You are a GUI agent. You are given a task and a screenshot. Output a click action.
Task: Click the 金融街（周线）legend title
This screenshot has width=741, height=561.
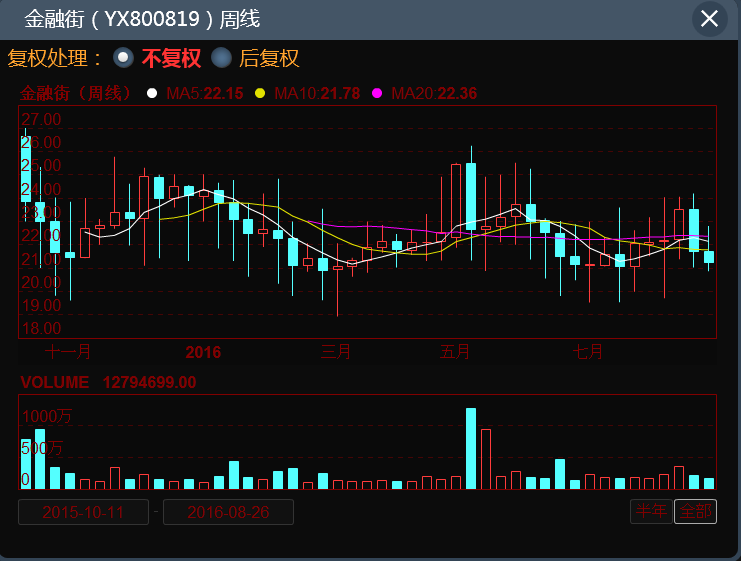(x=77, y=94)
